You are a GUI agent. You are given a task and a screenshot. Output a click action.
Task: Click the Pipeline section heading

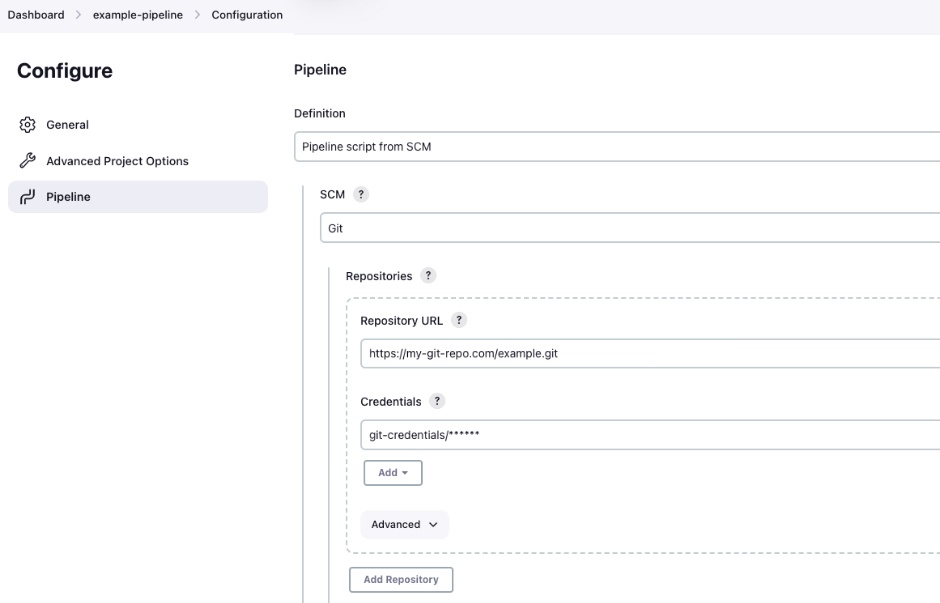point(320,70)
